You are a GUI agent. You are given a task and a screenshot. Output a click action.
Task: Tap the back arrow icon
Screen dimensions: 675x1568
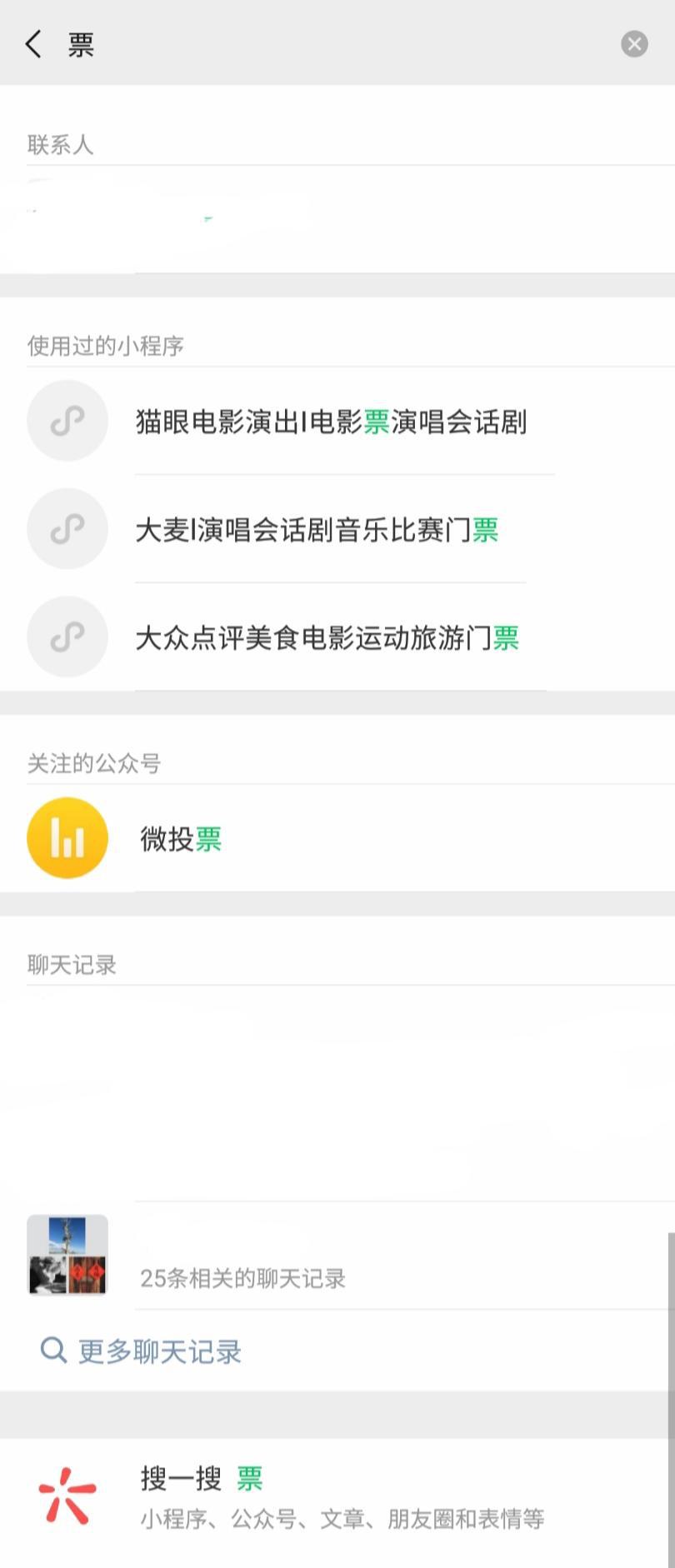(33, 43)
